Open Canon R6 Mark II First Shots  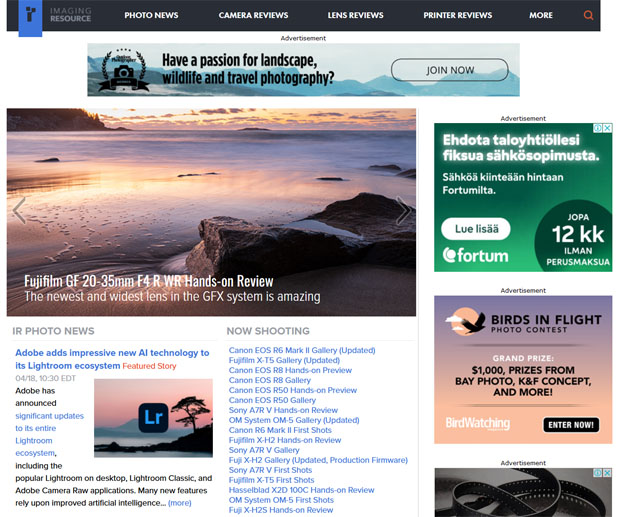[280, 430]
